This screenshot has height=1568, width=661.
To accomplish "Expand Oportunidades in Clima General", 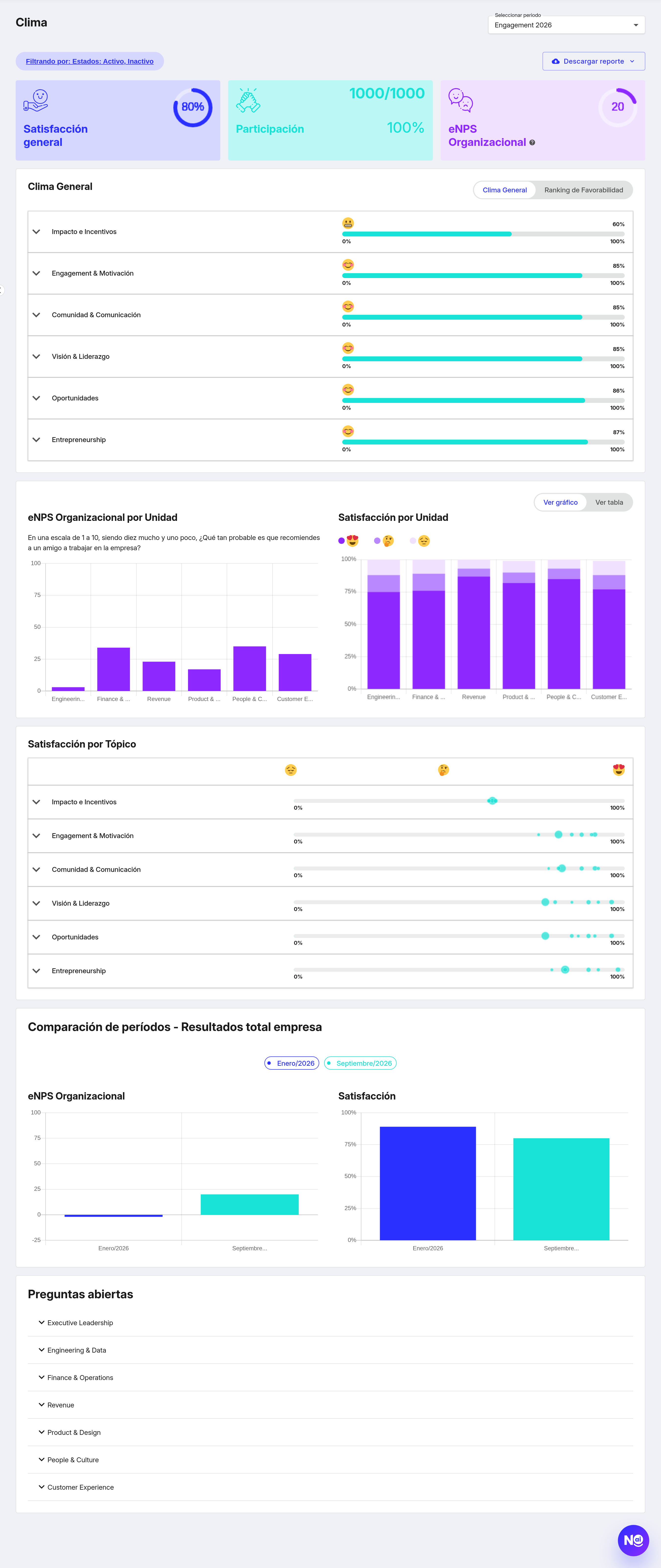I will [x=36, y=398].
